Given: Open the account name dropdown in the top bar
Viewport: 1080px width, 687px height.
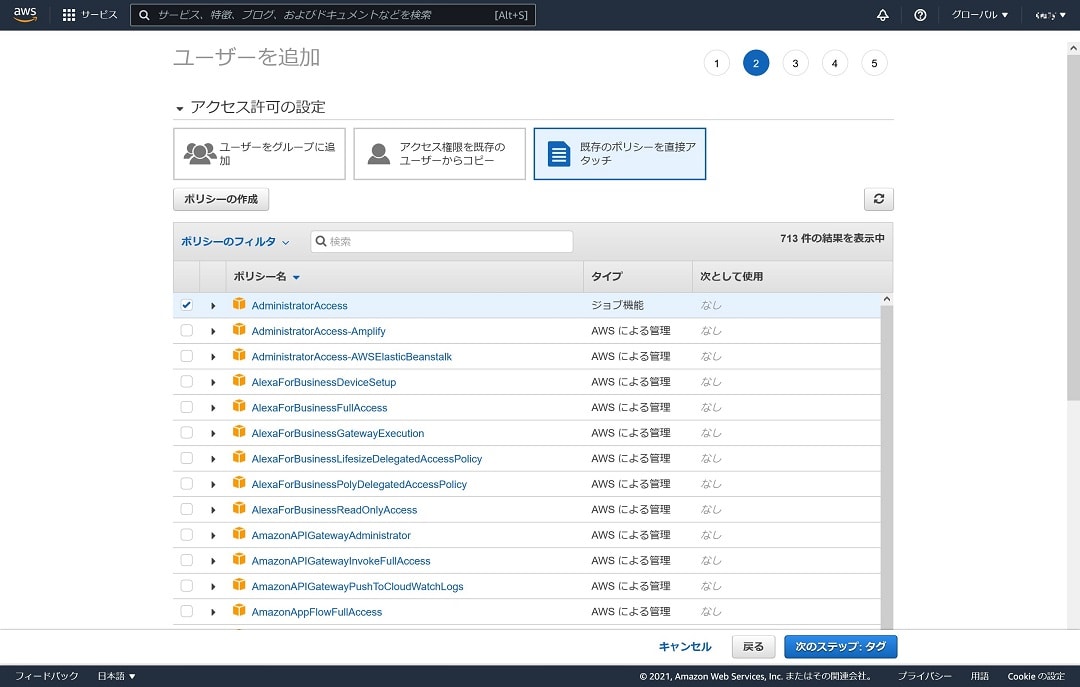Looking at the screenshot, I should [x=1050, y=14].
